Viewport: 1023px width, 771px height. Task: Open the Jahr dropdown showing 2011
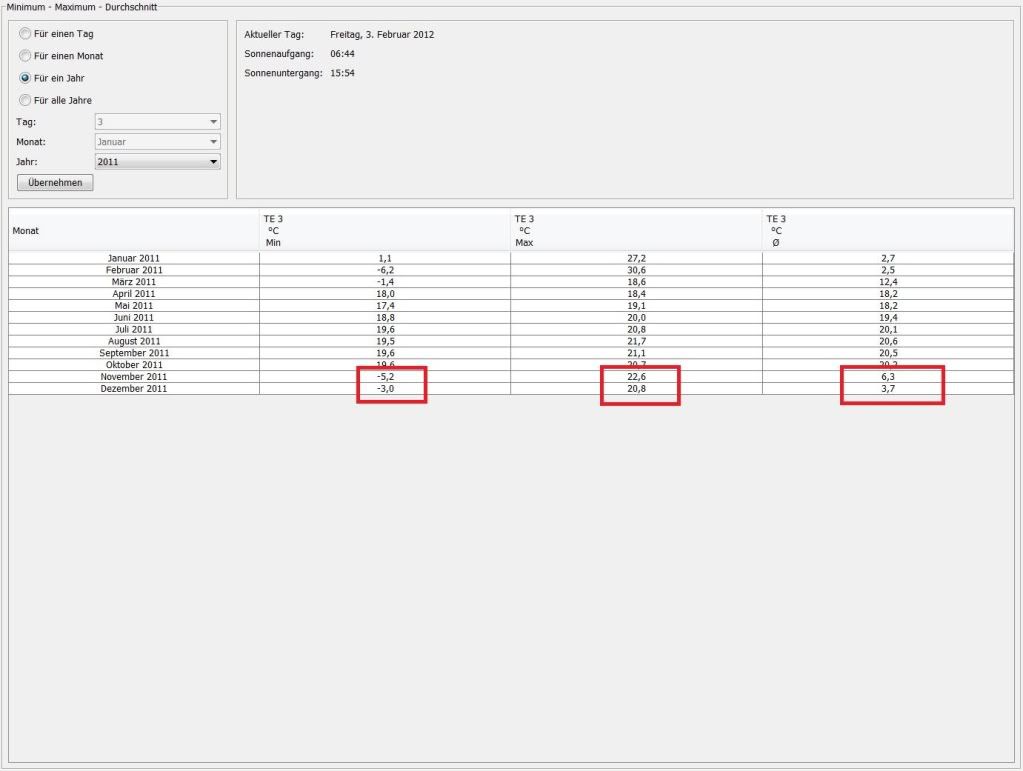[157, 162]
